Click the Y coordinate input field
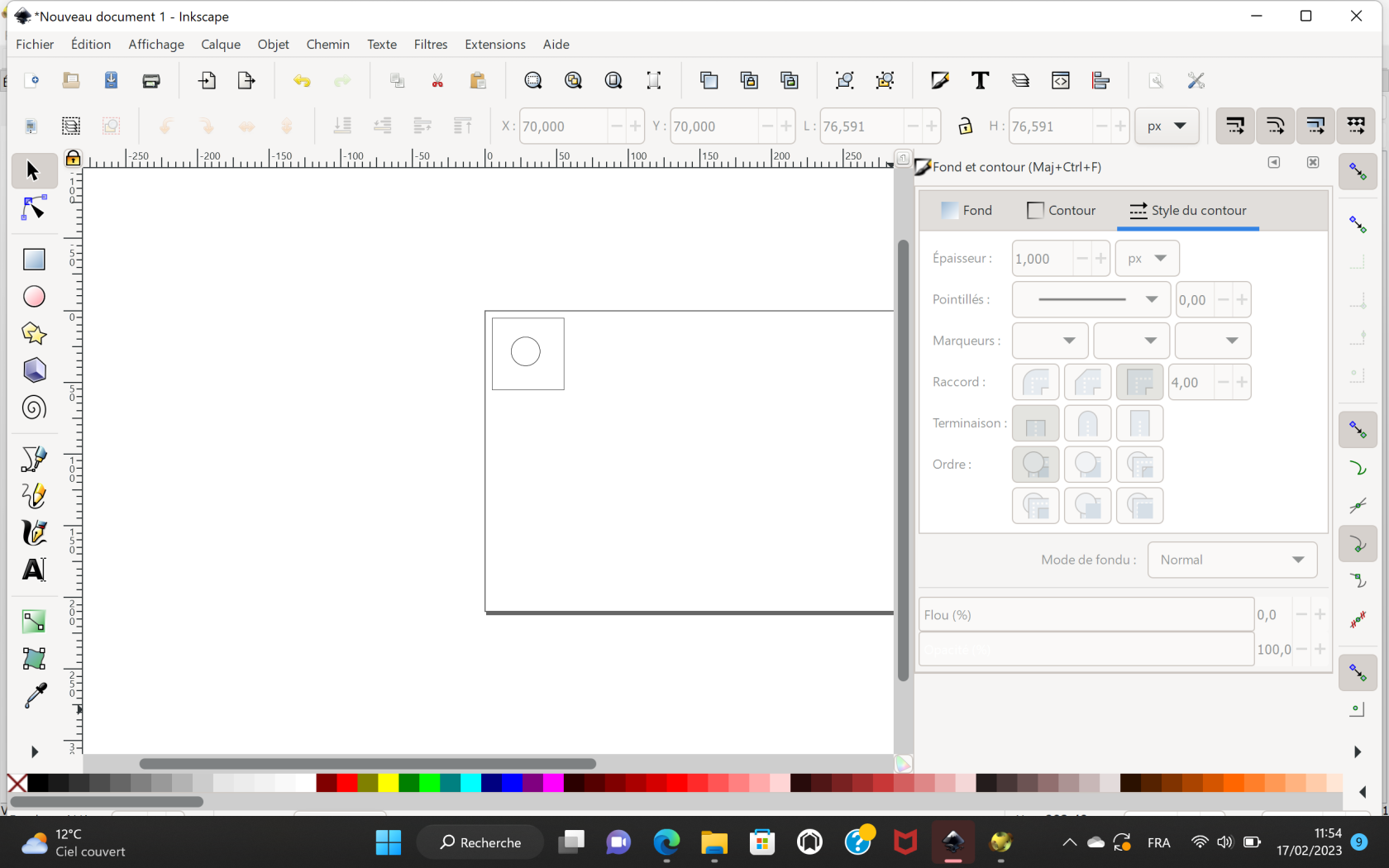 click(714, 126)
